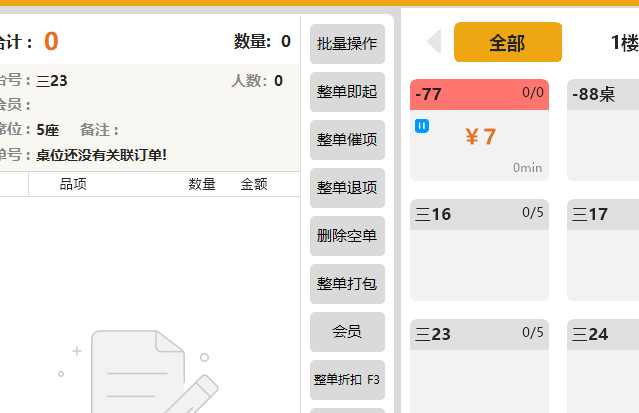Delete empty orders with 删除空单
Viewport: 639px width, 413px height.
tap(347, 236)
